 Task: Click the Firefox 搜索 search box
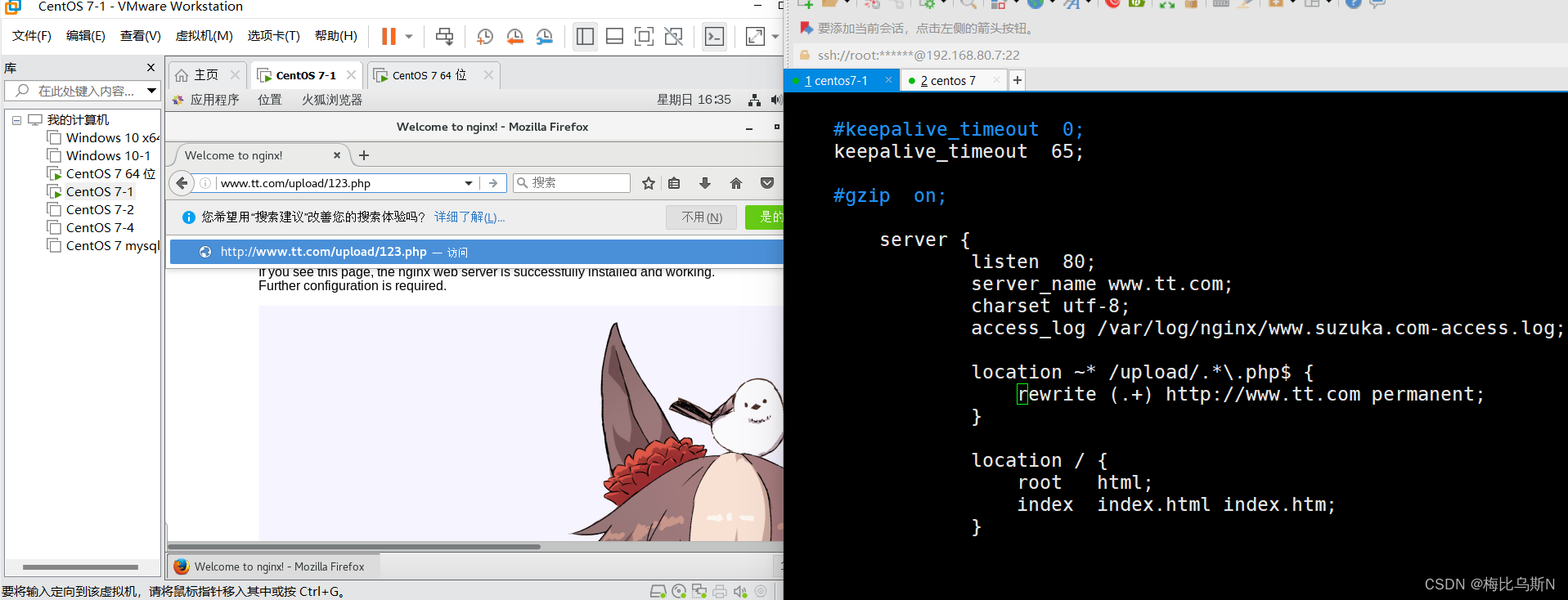coord(572,183)
